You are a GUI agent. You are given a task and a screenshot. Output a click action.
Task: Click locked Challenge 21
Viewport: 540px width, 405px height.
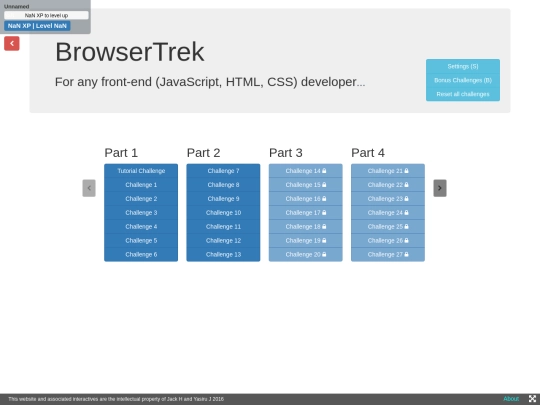pyautogui.click(x=388, y=171)
